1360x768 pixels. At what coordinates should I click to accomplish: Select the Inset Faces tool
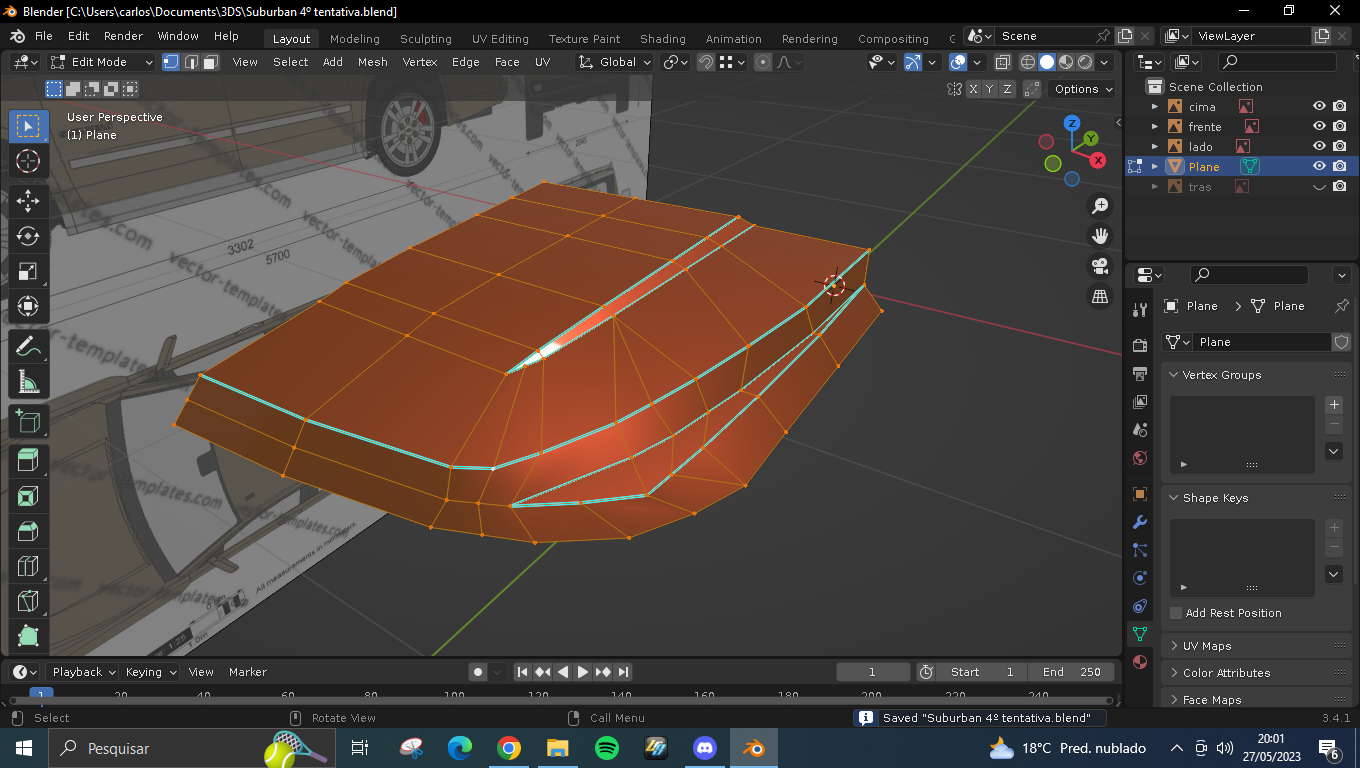[28, 496]
